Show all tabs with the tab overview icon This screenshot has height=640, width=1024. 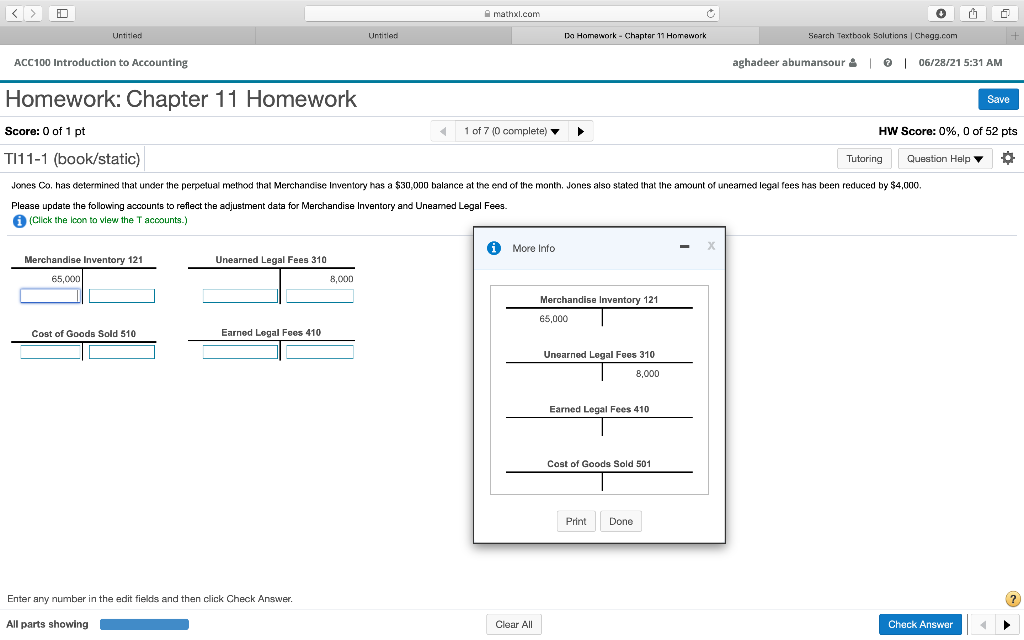coord(1003,13)
